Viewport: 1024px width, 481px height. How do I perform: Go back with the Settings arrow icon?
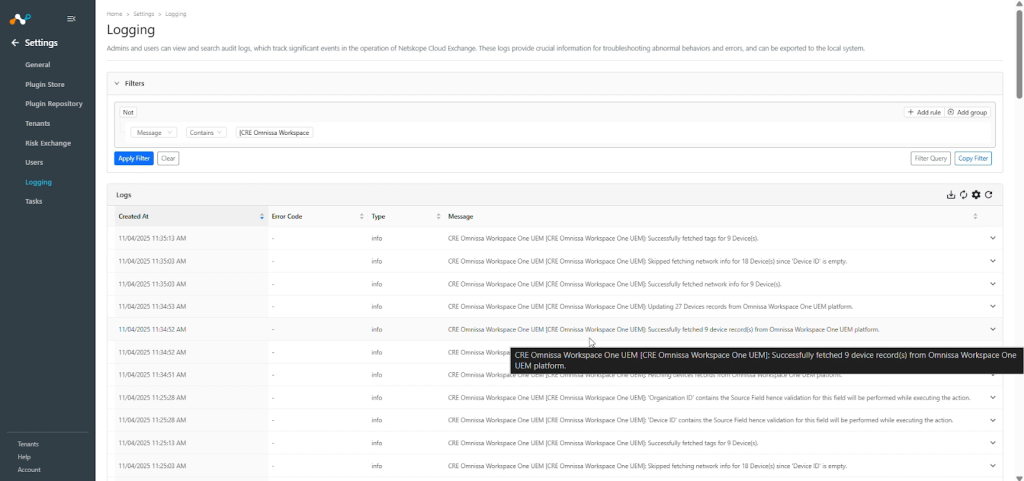[15, 43]
